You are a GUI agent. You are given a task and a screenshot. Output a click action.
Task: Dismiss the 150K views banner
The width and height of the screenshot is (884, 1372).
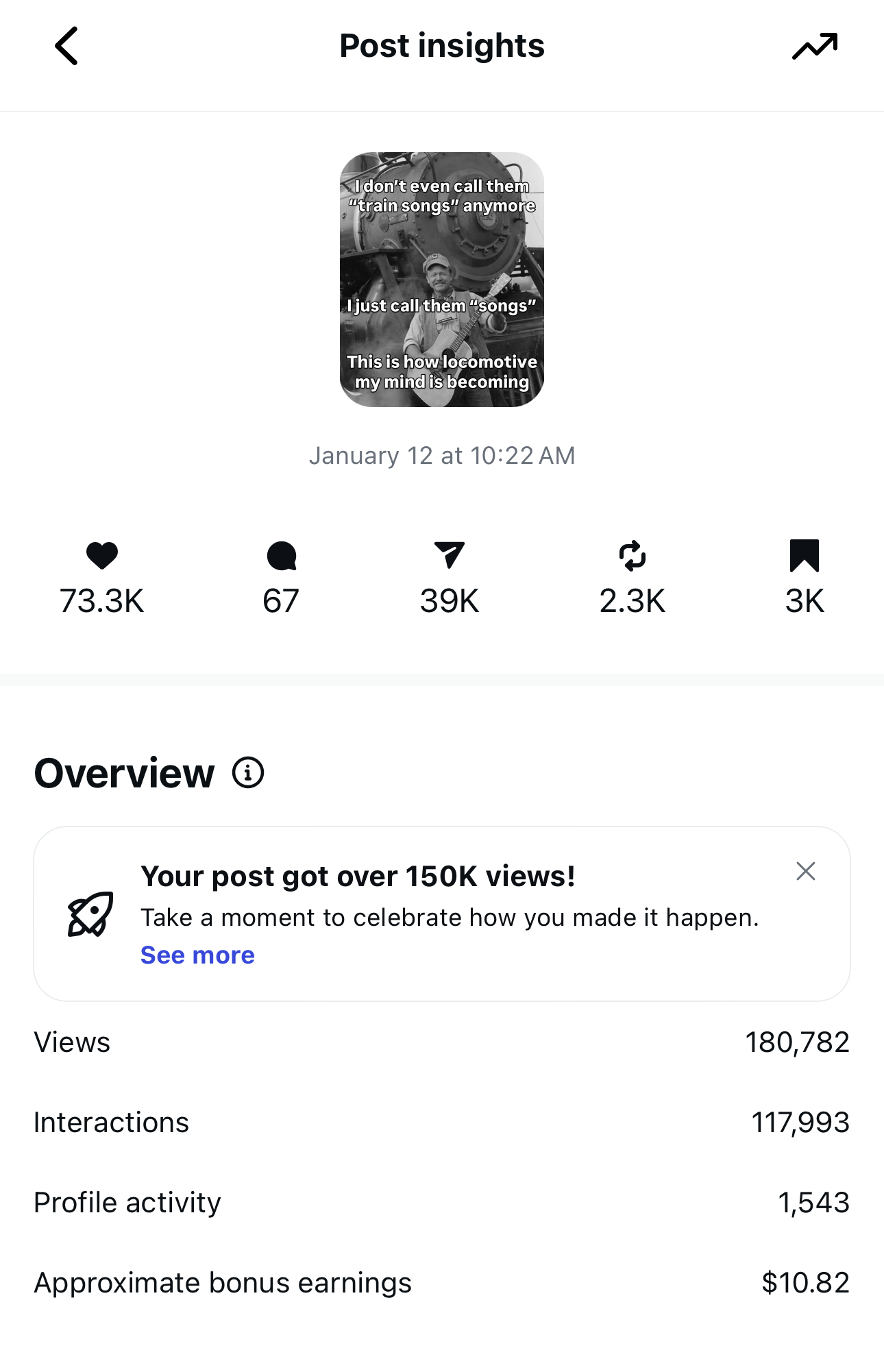805,871
